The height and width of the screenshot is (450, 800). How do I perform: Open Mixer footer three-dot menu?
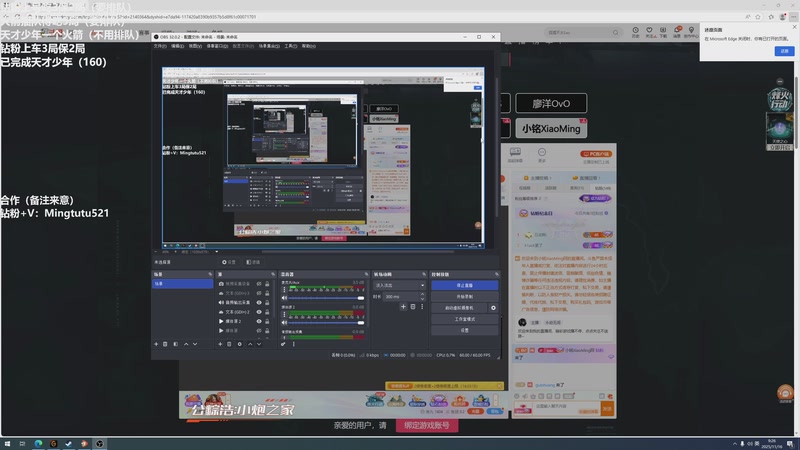[x=293, y=344]
